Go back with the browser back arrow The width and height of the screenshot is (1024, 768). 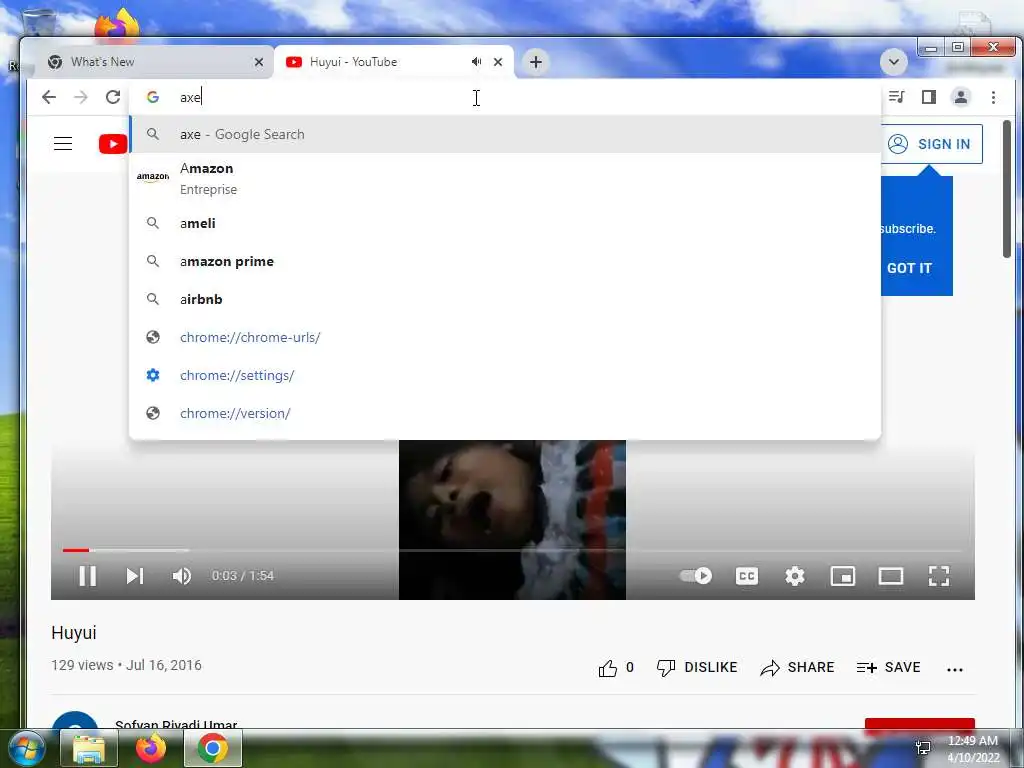click(49, 97)
